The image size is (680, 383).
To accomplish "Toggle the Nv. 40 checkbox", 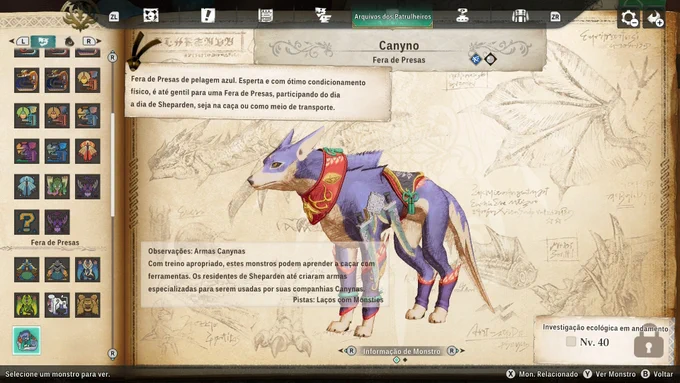I will 571,341.
